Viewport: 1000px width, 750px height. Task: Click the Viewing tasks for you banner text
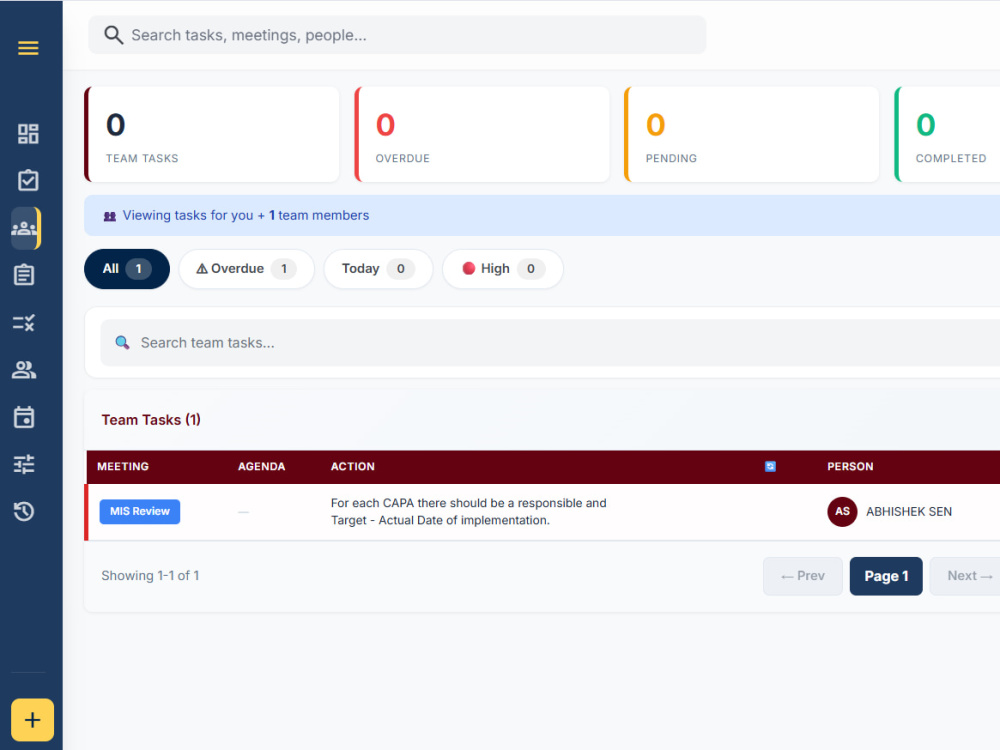click(246, 216)
